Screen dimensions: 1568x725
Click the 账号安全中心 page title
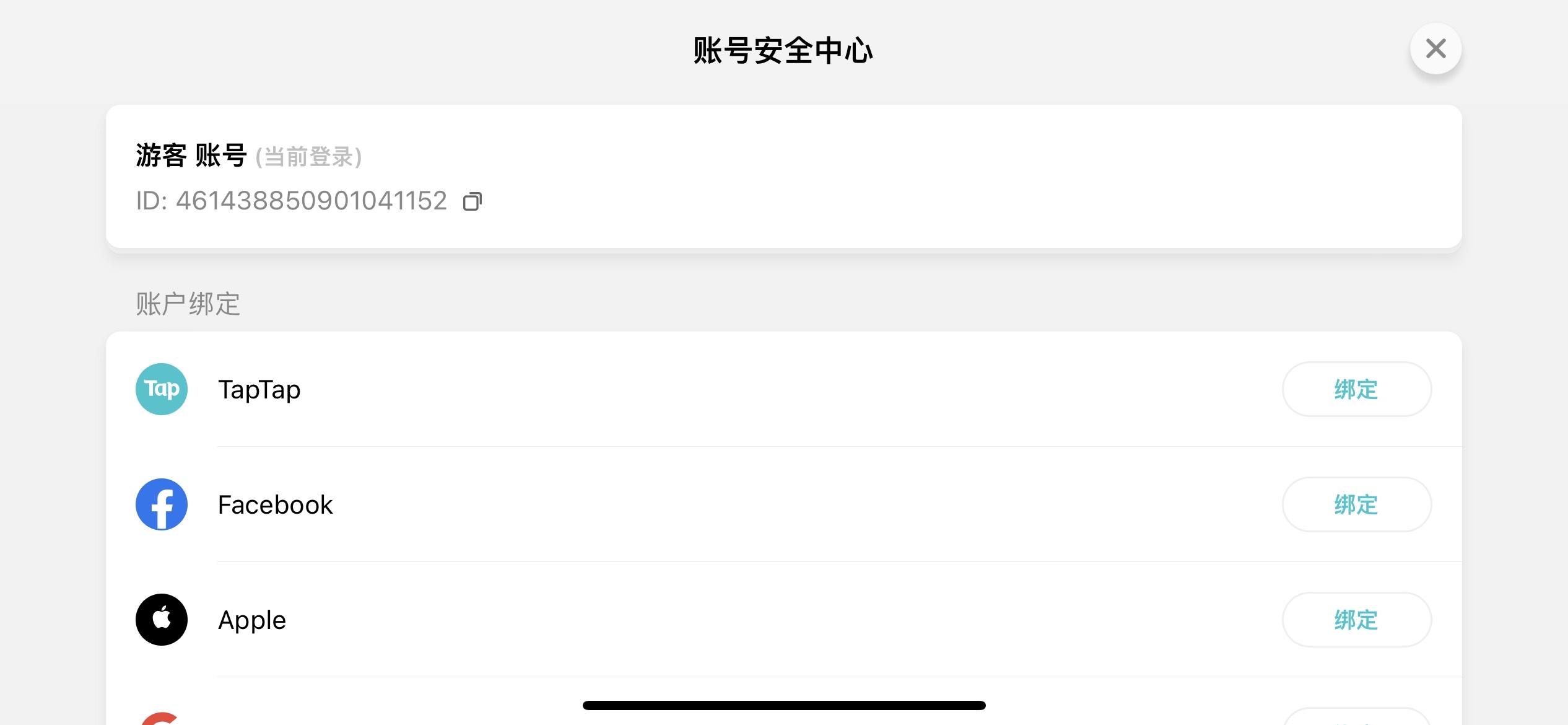783,51
